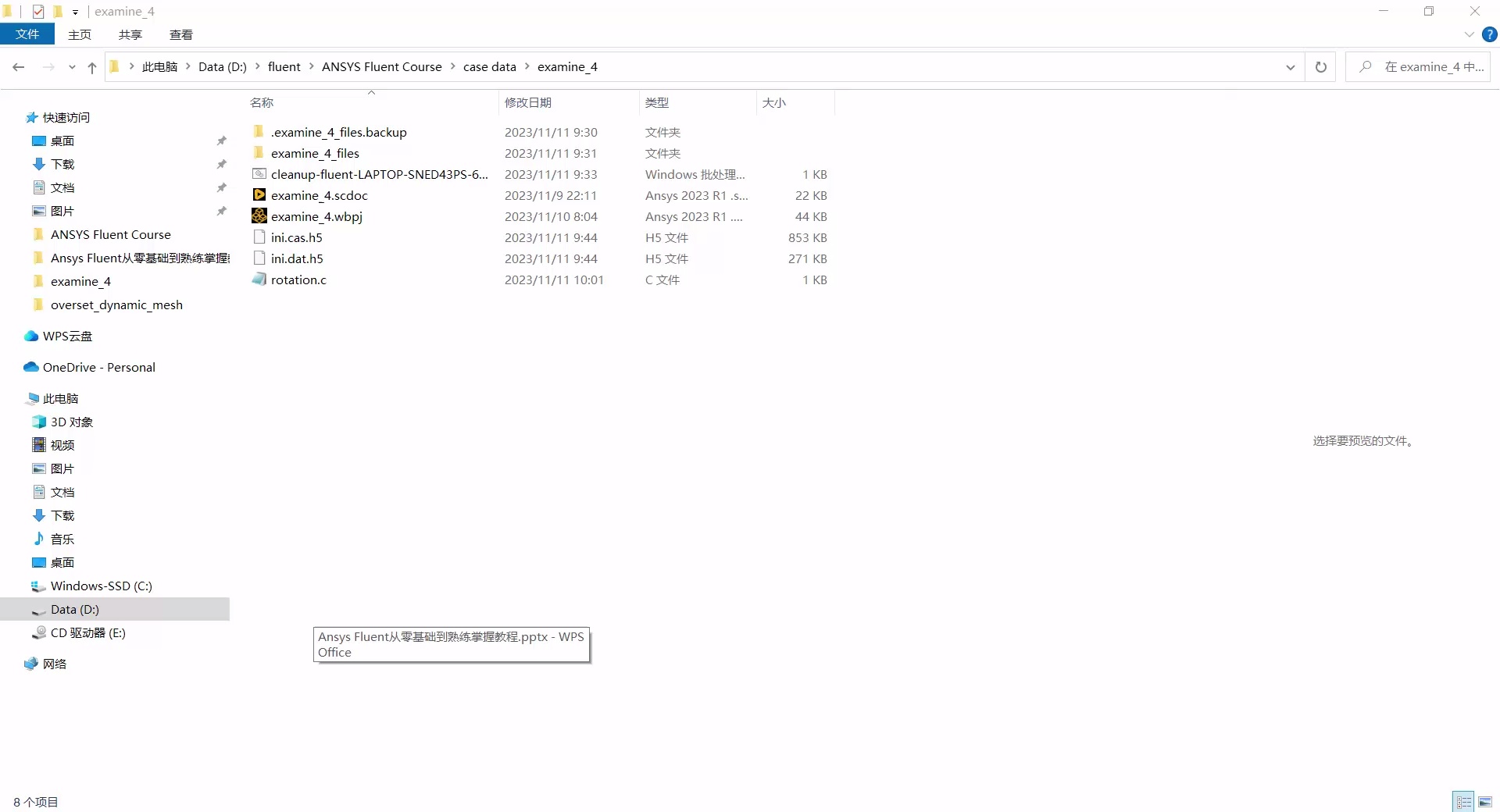Expand the ribbon with the chevron

(x=1469, y=34)
